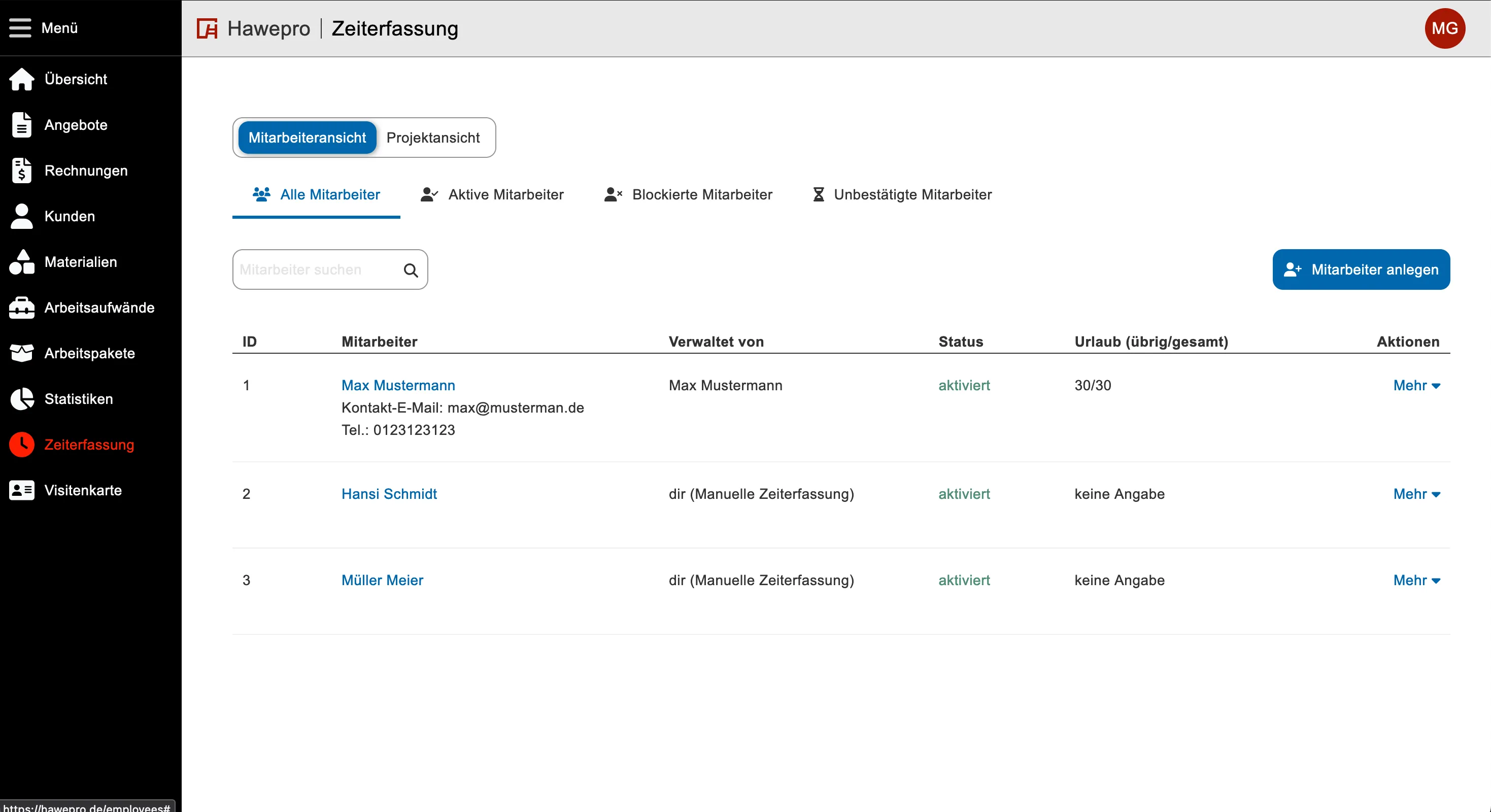Viewport: 1491px width, 812px height.
Task: Click aktiviert status for Hansi Schmidt
Action: pos(964,494)
